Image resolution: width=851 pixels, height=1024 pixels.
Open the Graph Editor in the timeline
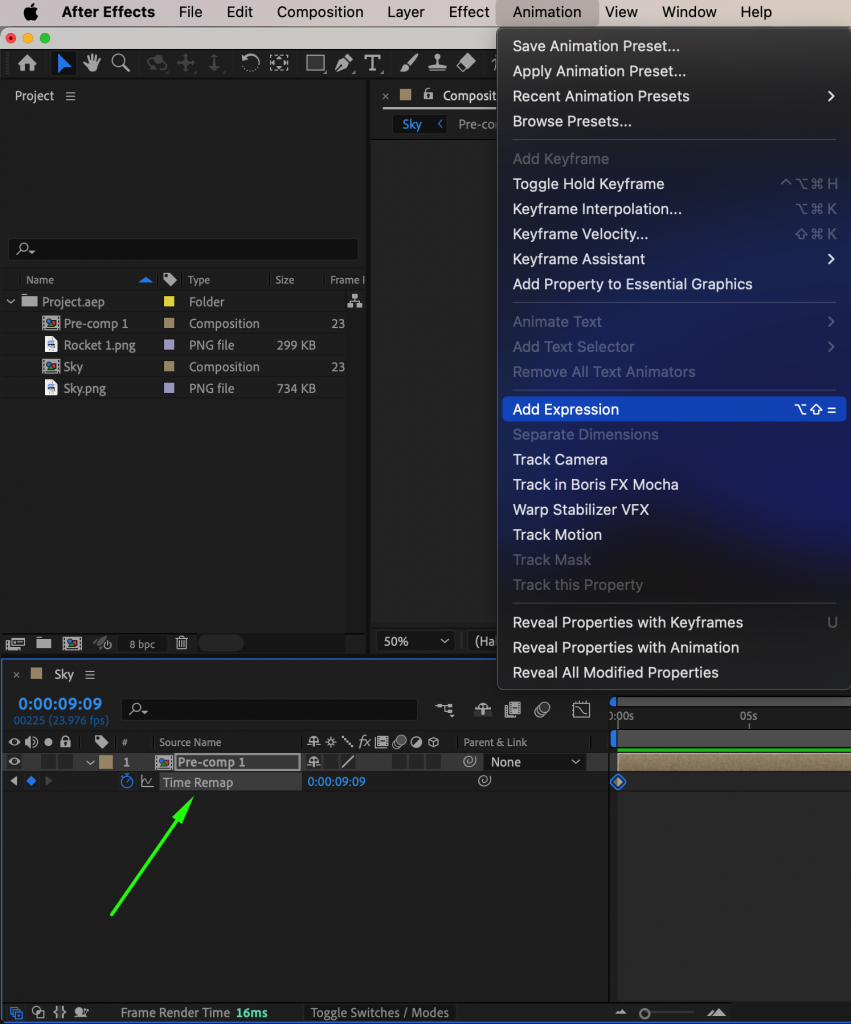tap(581, 709)
